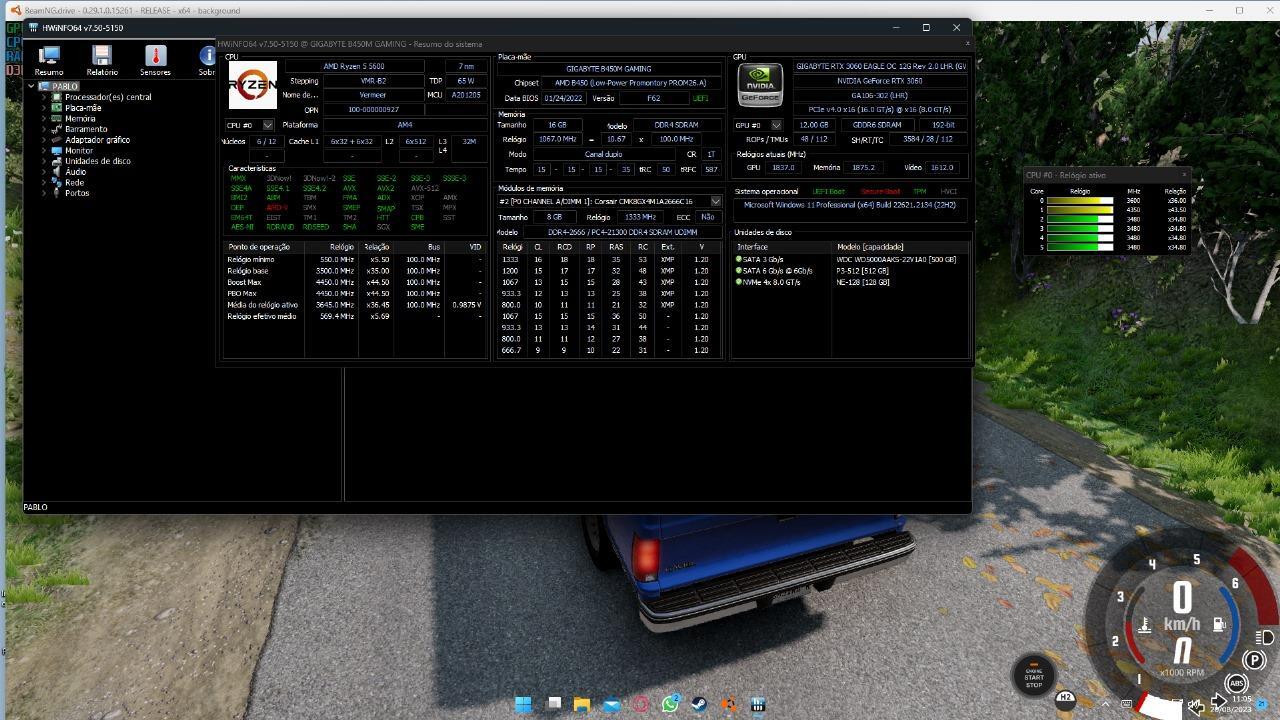Select Unidades de disco tree item
The image size is (1280, 720).
98,161
